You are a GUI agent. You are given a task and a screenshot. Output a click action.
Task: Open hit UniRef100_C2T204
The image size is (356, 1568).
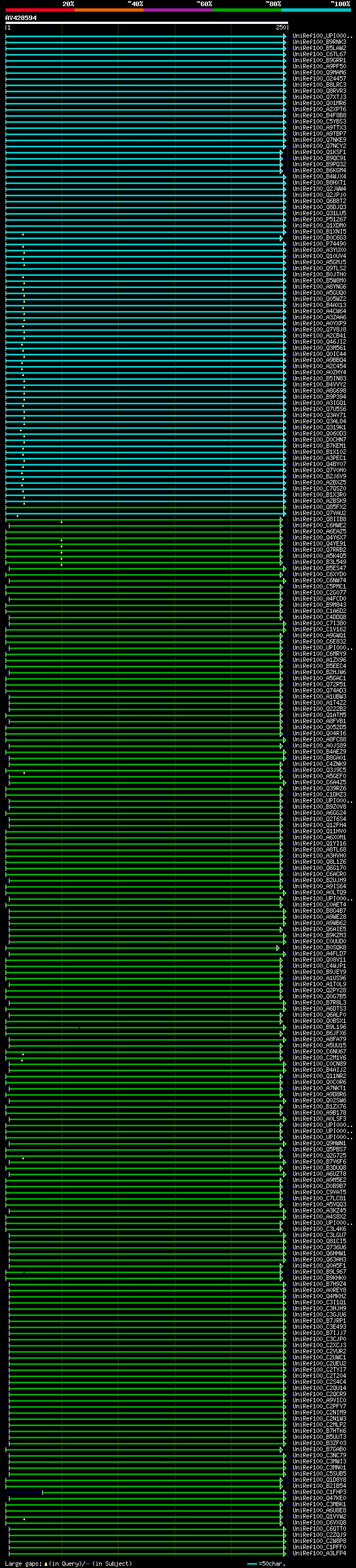click(319, 1376)
